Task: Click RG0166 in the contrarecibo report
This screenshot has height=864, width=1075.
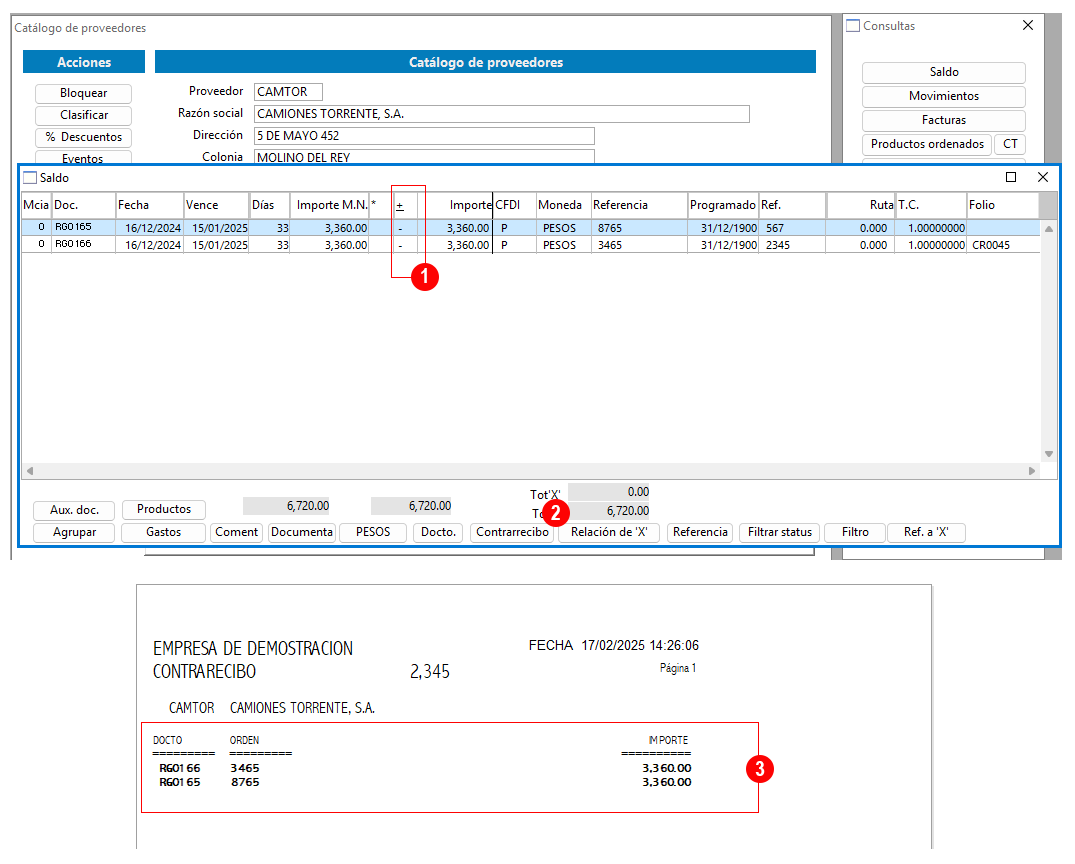Action: 180,769
